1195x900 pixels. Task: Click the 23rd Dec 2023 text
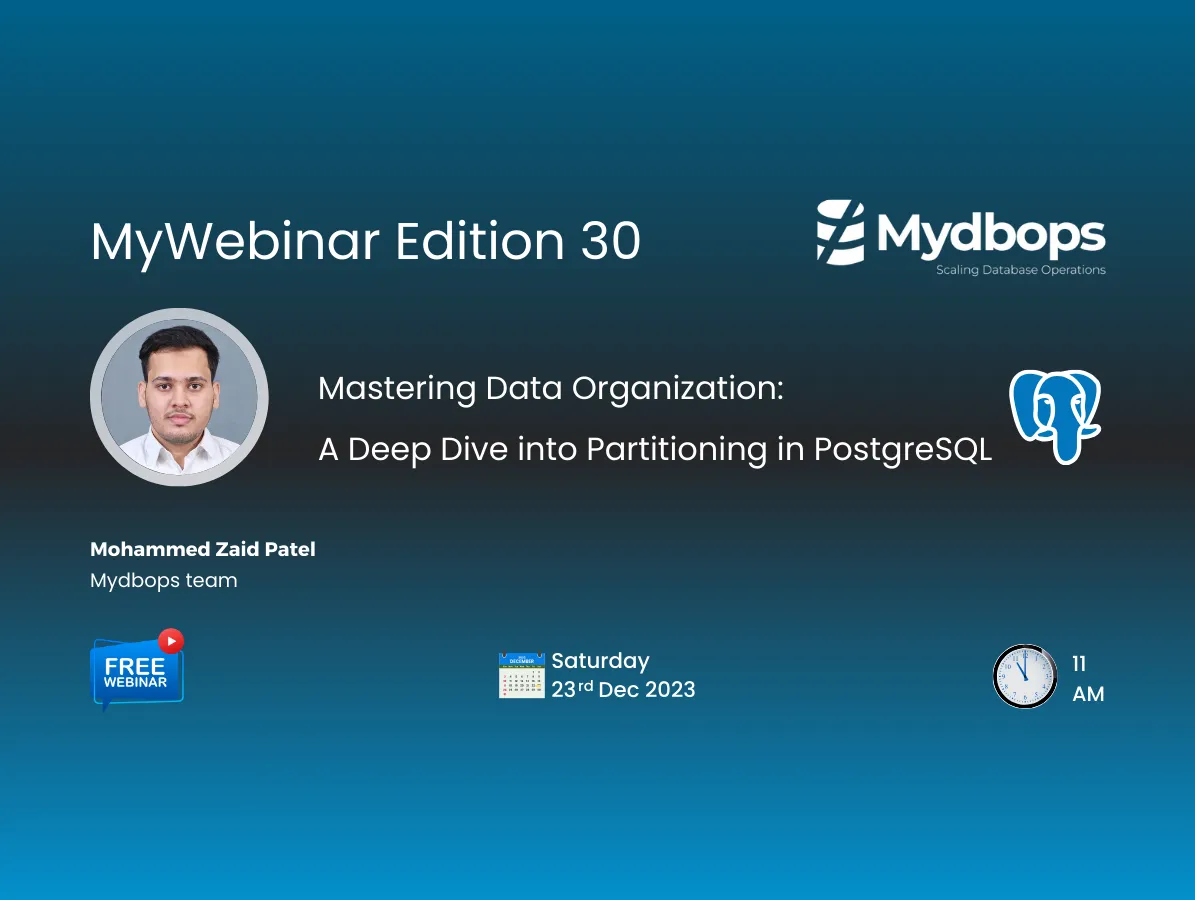pos(623,689)
